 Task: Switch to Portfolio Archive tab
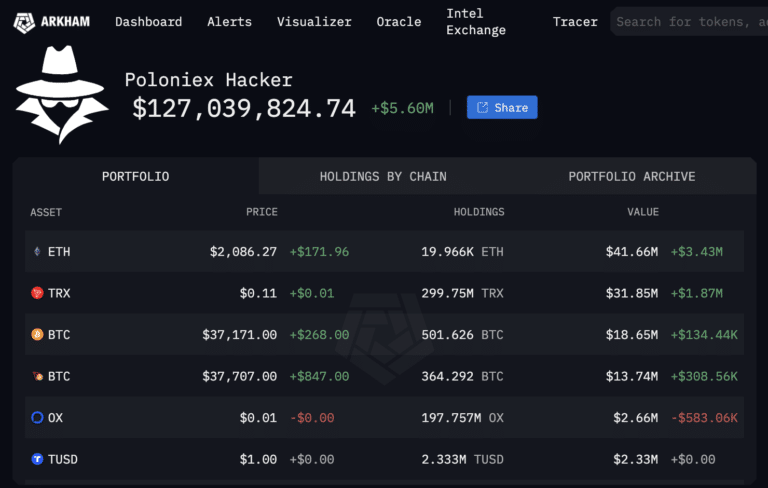click(x=632, y=176)
